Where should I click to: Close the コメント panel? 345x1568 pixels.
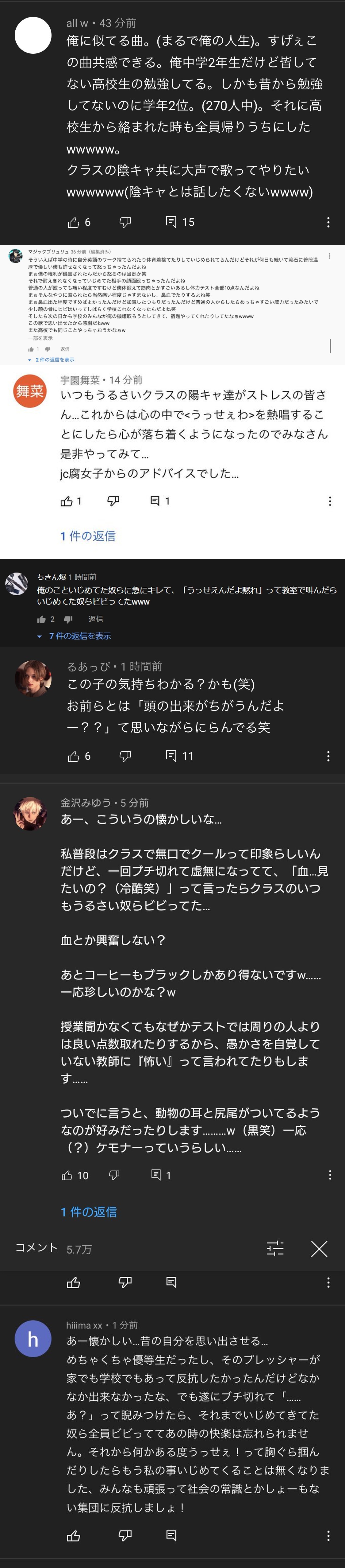(319, 1249)
